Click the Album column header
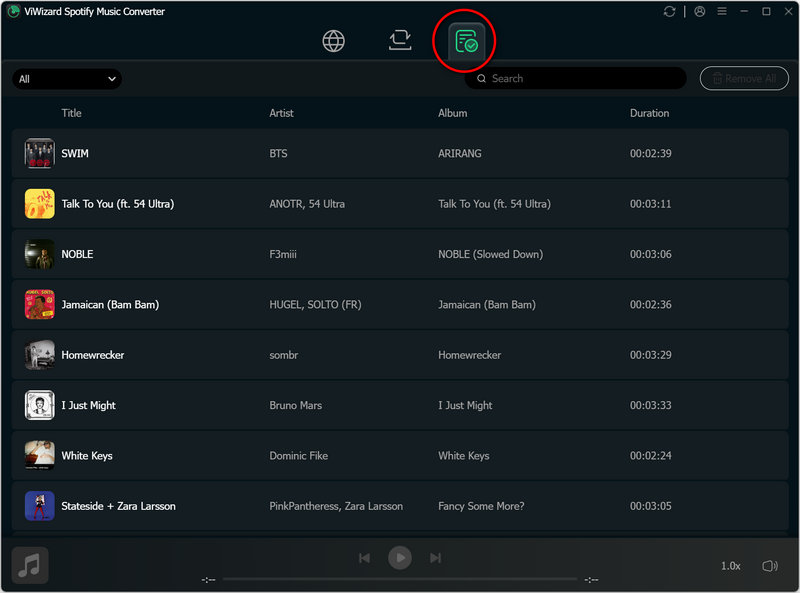 click(x=452, y=113)
